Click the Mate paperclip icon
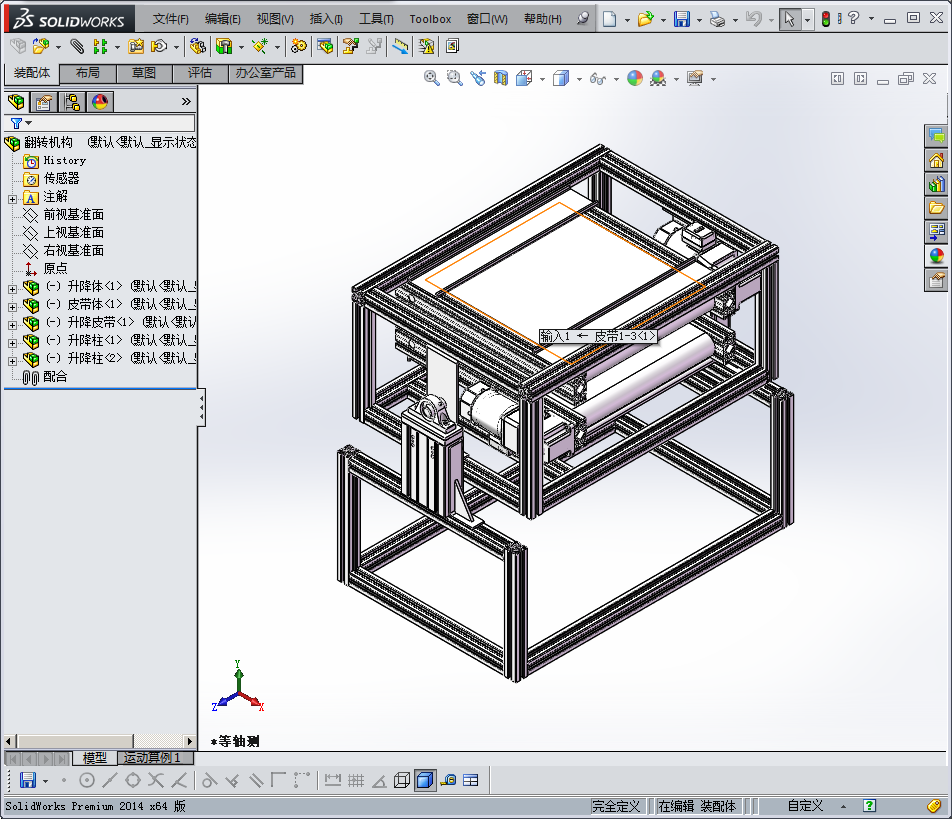Image resolution: width=952 pixels, height=819 pixels. (76, 46)
